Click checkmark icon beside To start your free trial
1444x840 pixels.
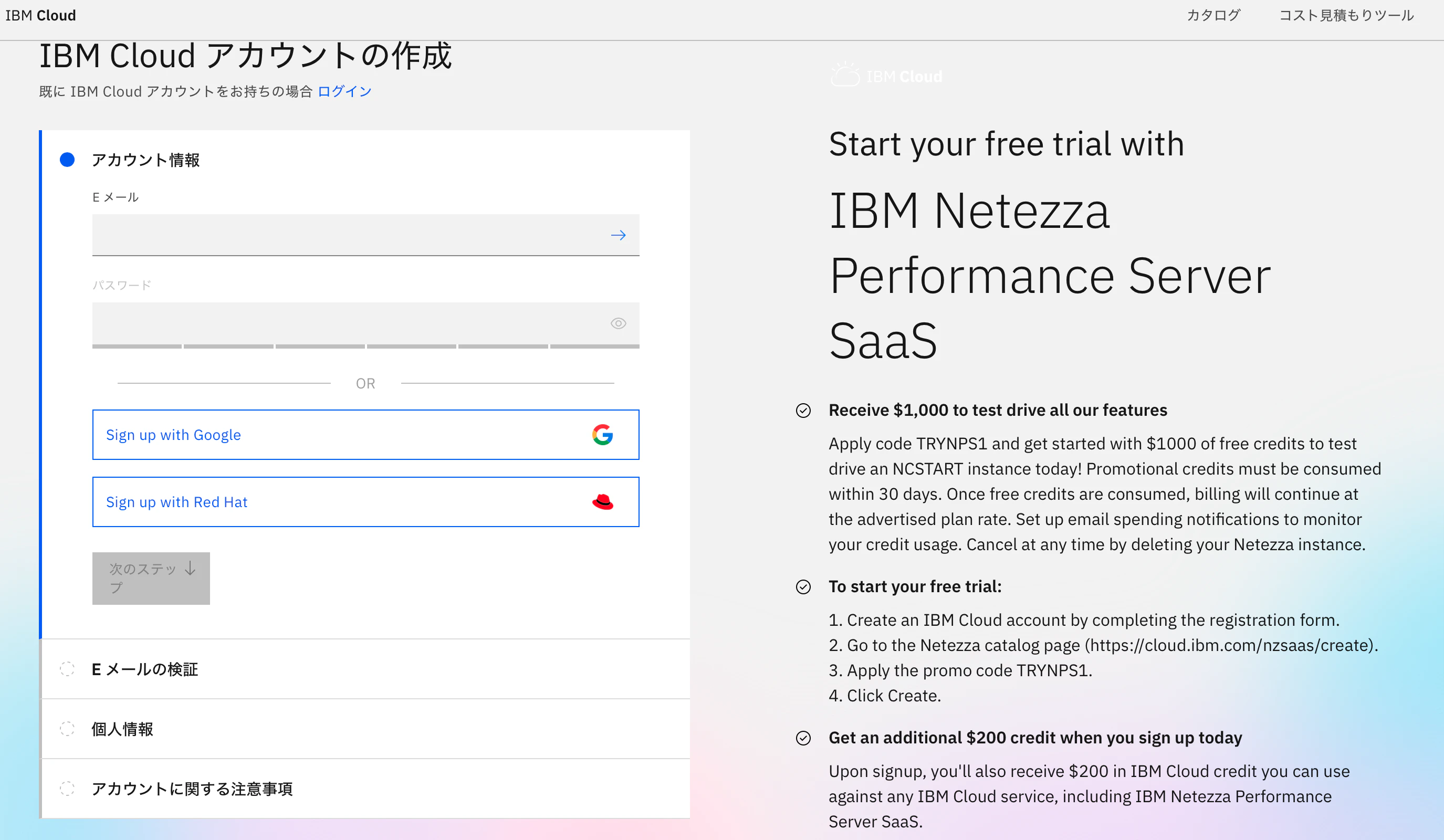coord(803,587)
